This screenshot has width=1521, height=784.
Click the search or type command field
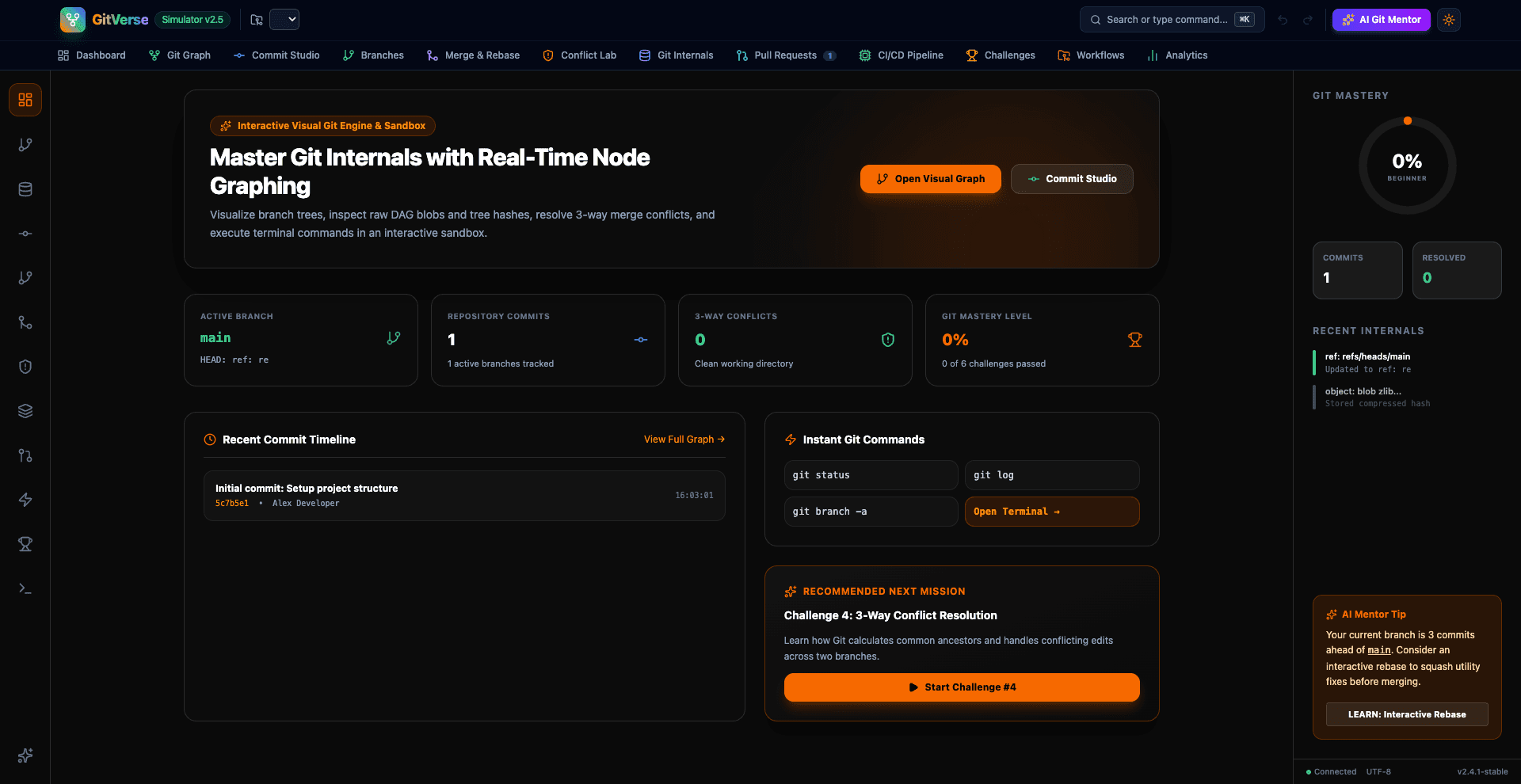point(1172,20)
